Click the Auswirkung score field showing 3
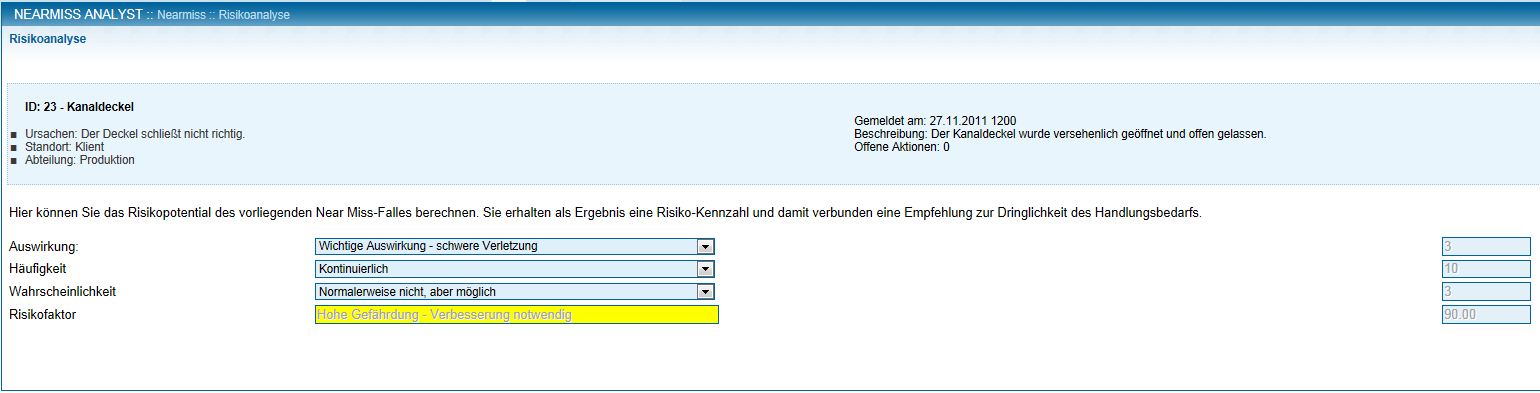 [1486, 246]
